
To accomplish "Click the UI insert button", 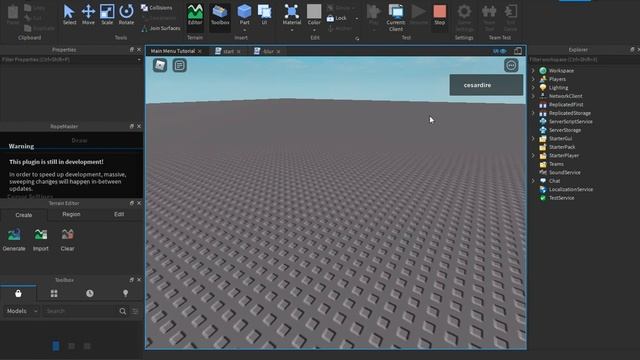I will 264,15.
